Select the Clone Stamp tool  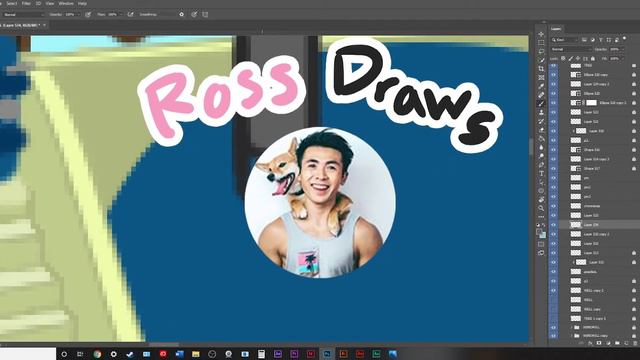point(541,112)
